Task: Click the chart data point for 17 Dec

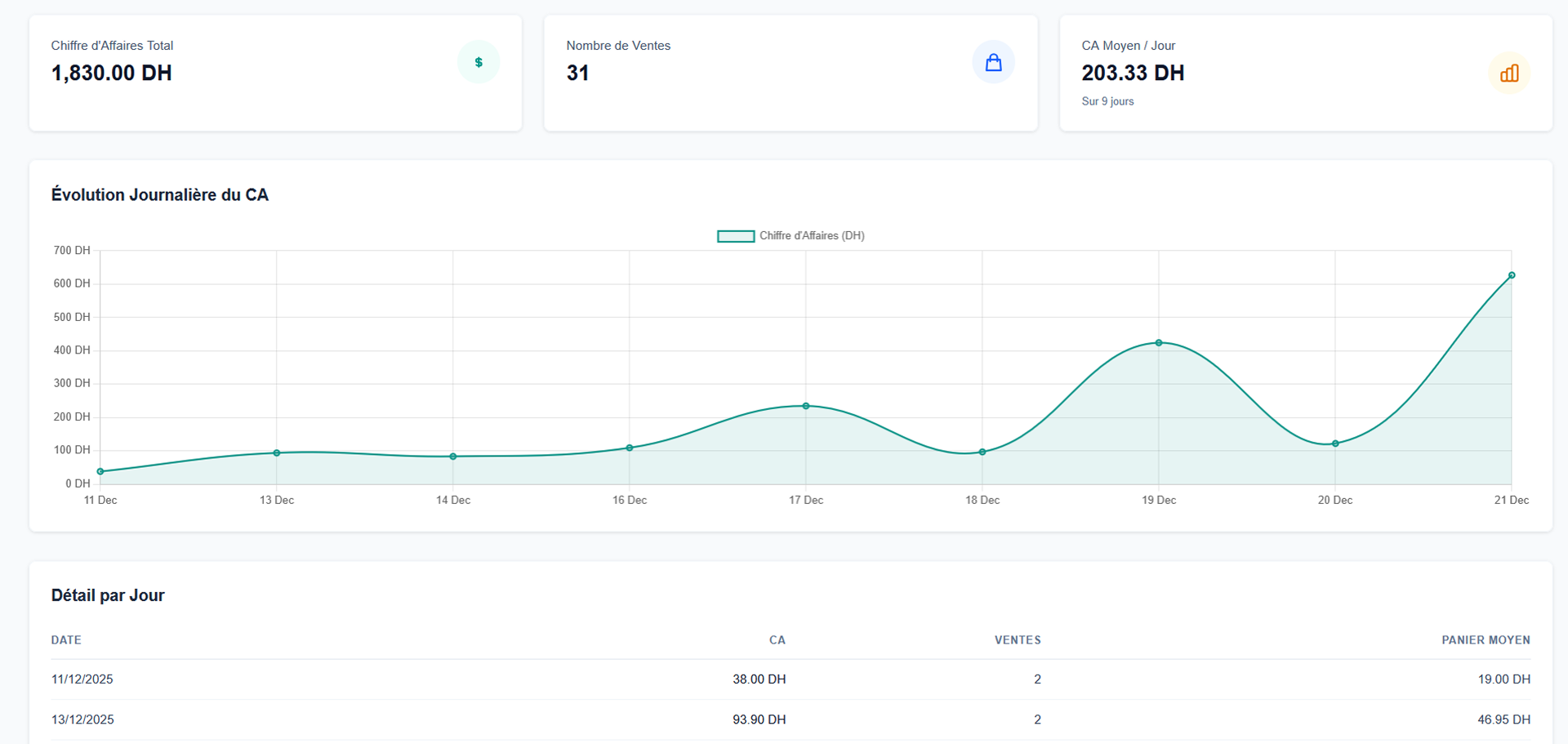Action: coord(806,406)
